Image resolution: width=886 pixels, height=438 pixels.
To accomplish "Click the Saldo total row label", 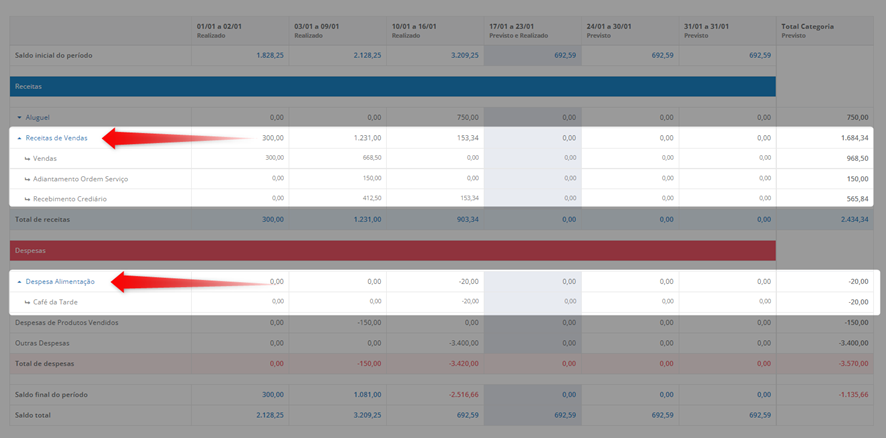I will click(33, 415).
